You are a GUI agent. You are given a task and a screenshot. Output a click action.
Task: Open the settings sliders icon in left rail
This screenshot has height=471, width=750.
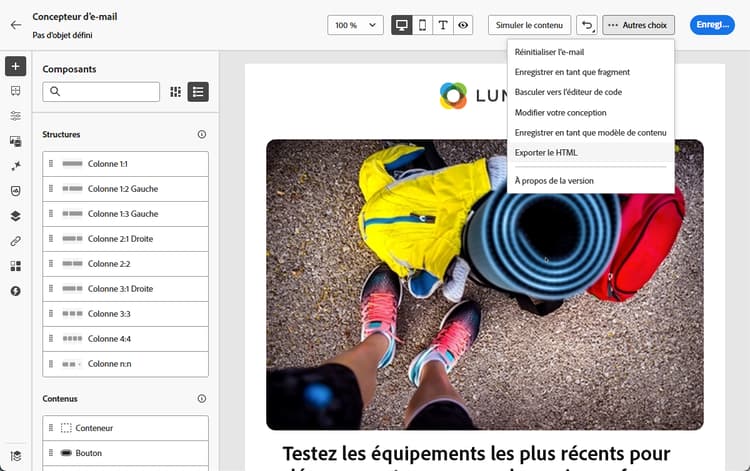tap(15, 116)
